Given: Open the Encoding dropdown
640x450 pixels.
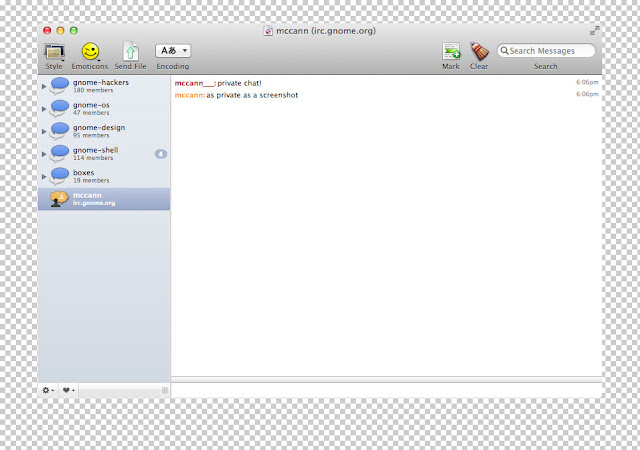Looking at the screenshot, I should tap(173, 51).
